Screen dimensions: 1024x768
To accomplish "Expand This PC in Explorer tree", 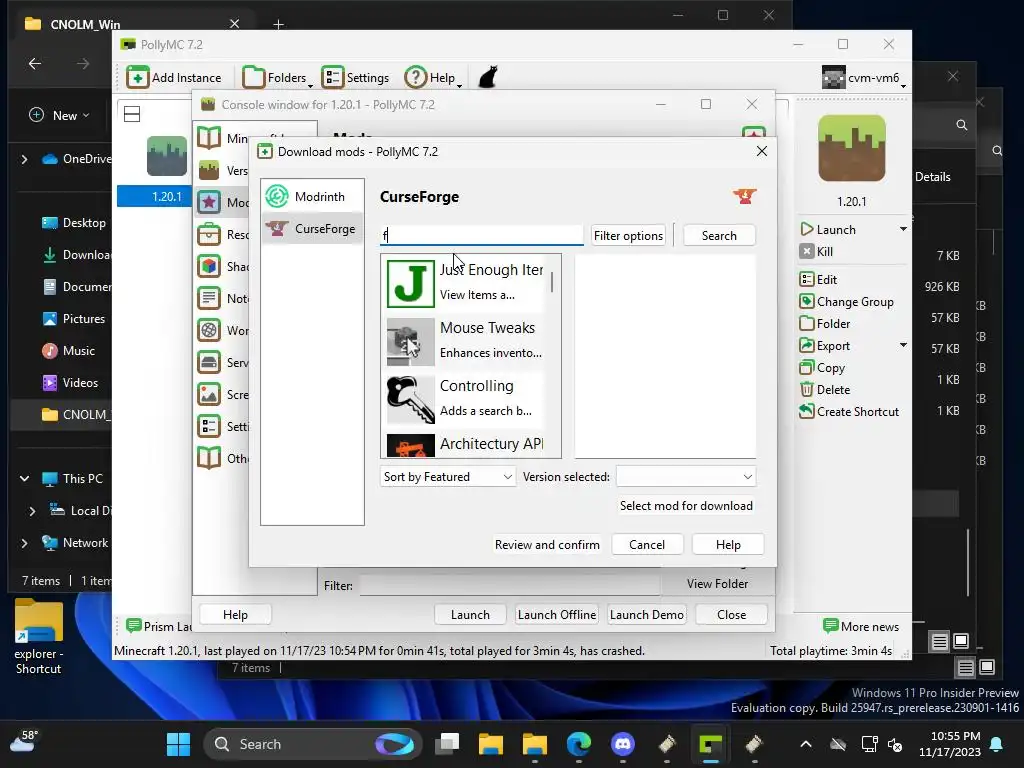I will coord(24,479).
